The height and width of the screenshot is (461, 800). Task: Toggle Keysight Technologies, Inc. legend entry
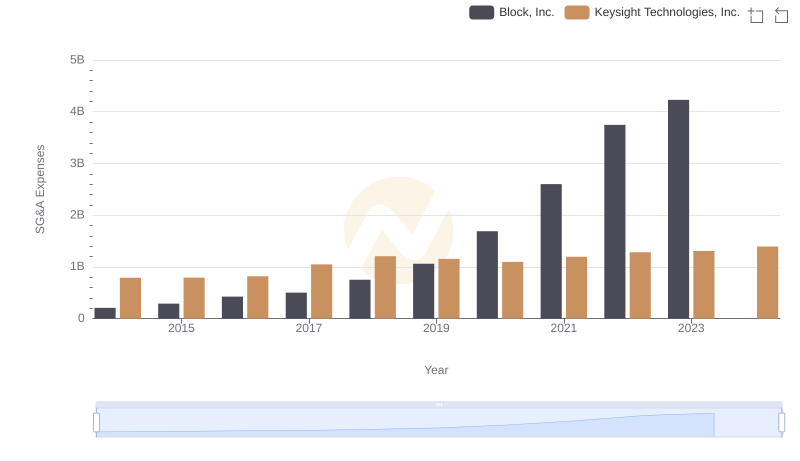click(652, 12)
